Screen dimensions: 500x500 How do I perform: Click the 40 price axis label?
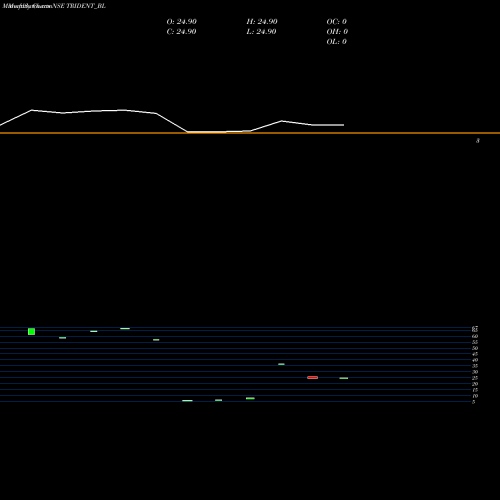pyautogui.click(x=475, y=360)
